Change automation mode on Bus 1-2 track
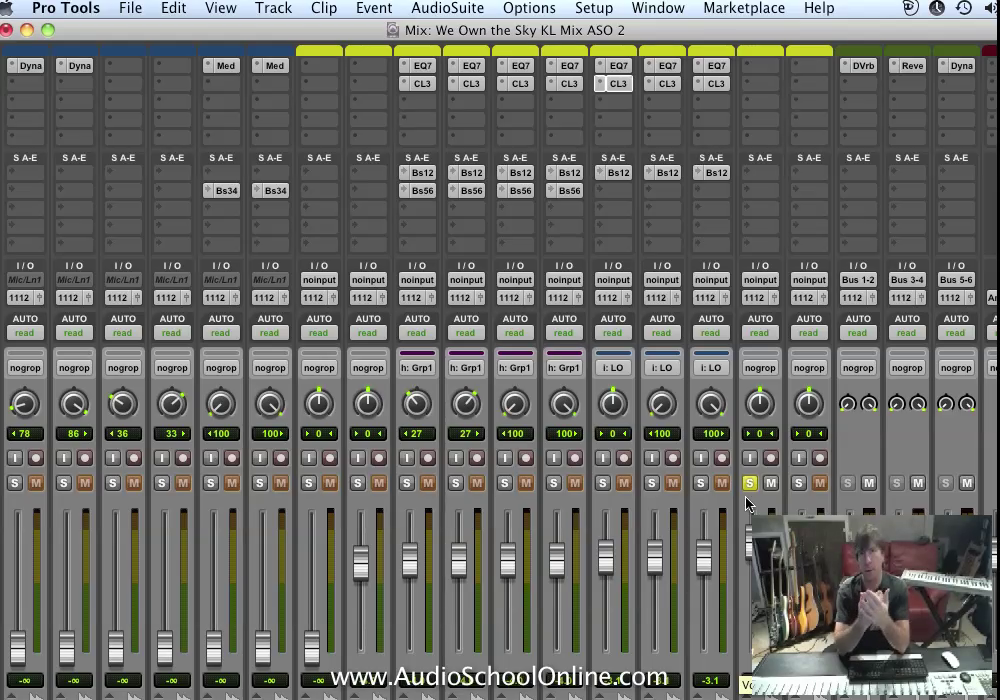The height and width of the screenshot is (700, 1000). click(x=857, y=333)
